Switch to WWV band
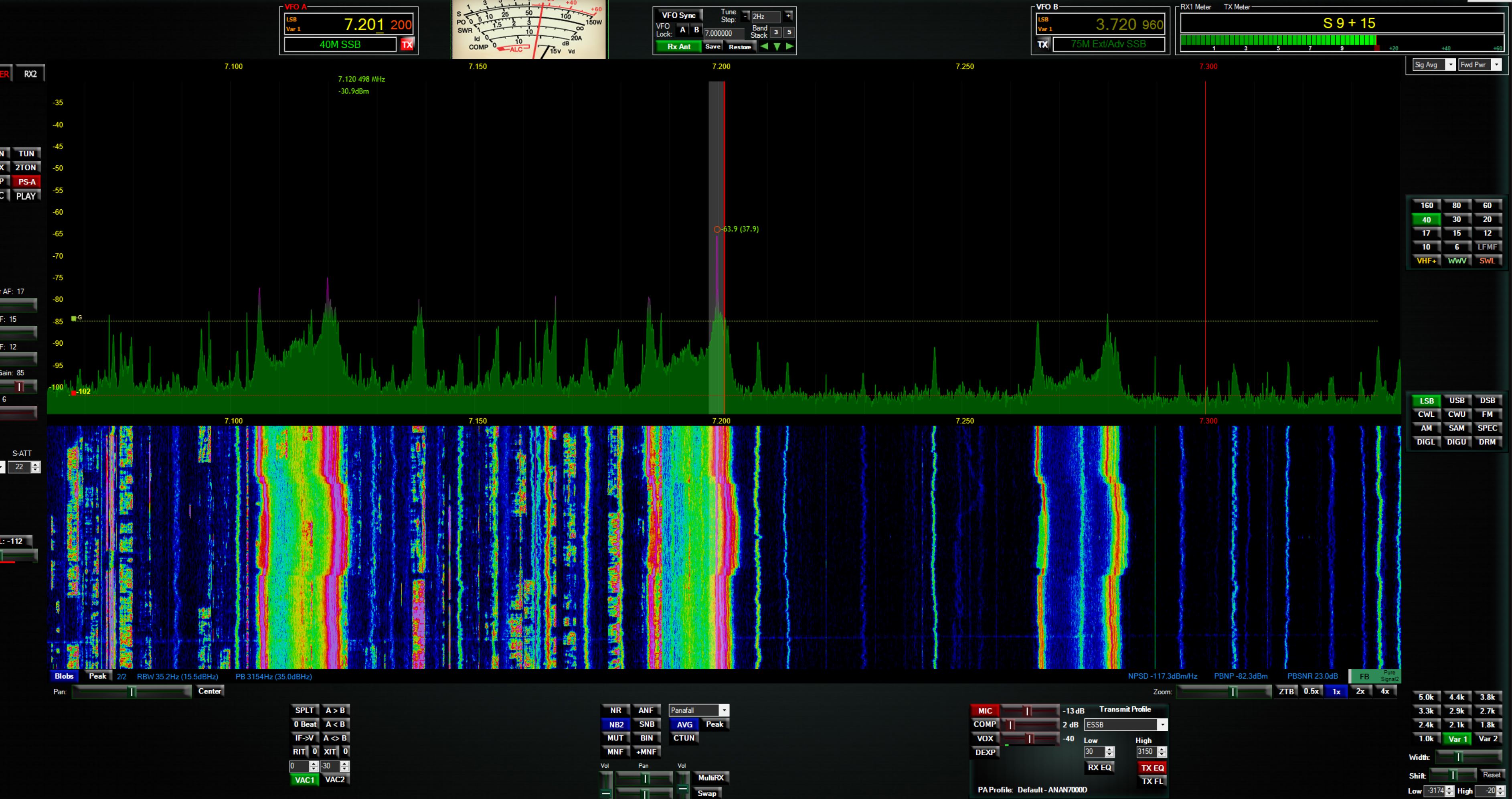The width and height of the screenshot is (1512, 799). click(1457, 261)
